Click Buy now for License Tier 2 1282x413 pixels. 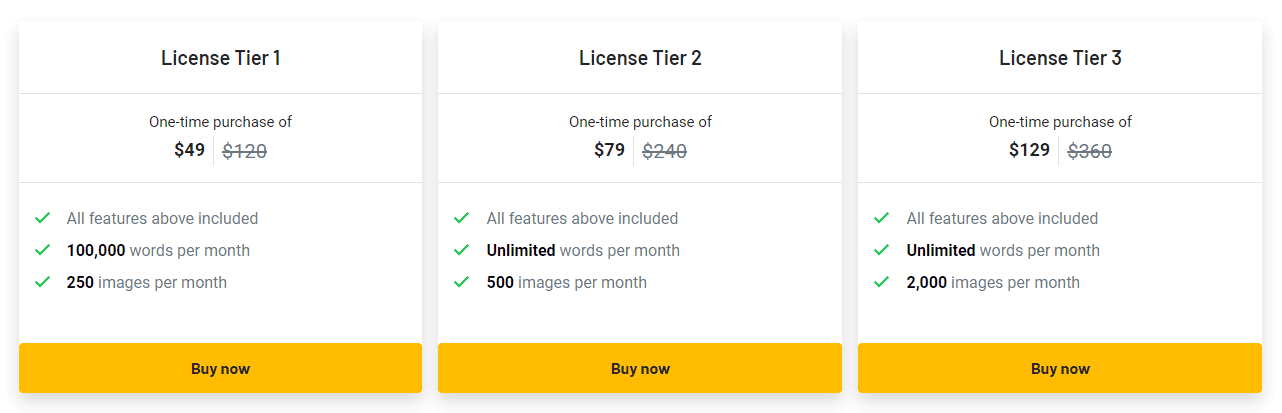640,368
